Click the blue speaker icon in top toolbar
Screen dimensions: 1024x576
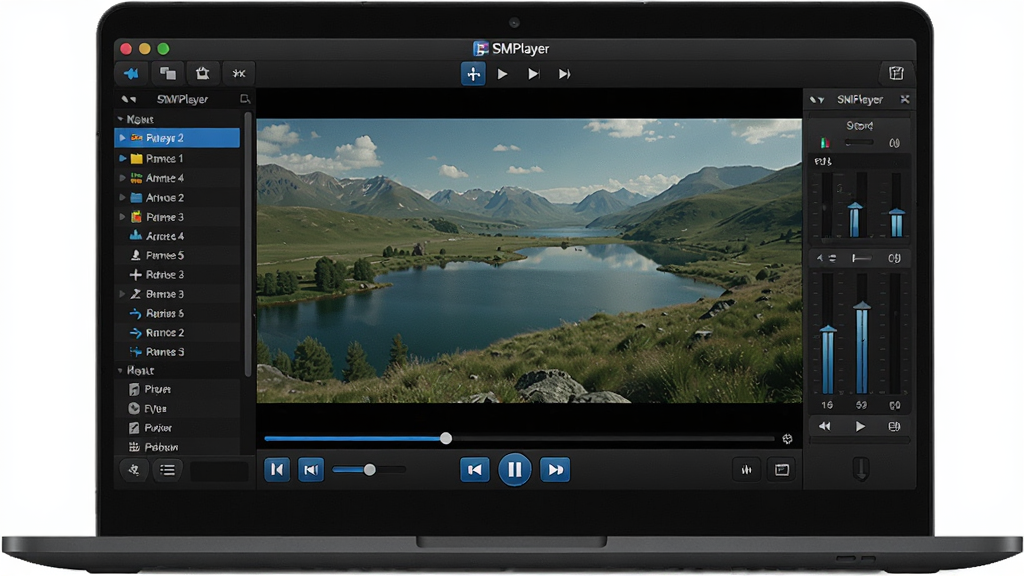[132, 74]
